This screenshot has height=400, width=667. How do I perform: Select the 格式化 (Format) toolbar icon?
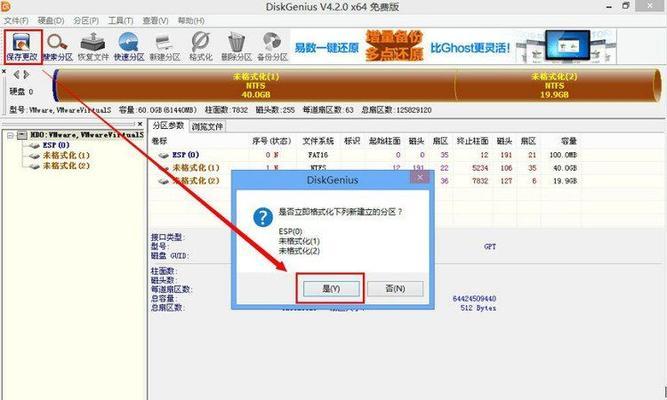pyautogui.click(x=200, y=46)
